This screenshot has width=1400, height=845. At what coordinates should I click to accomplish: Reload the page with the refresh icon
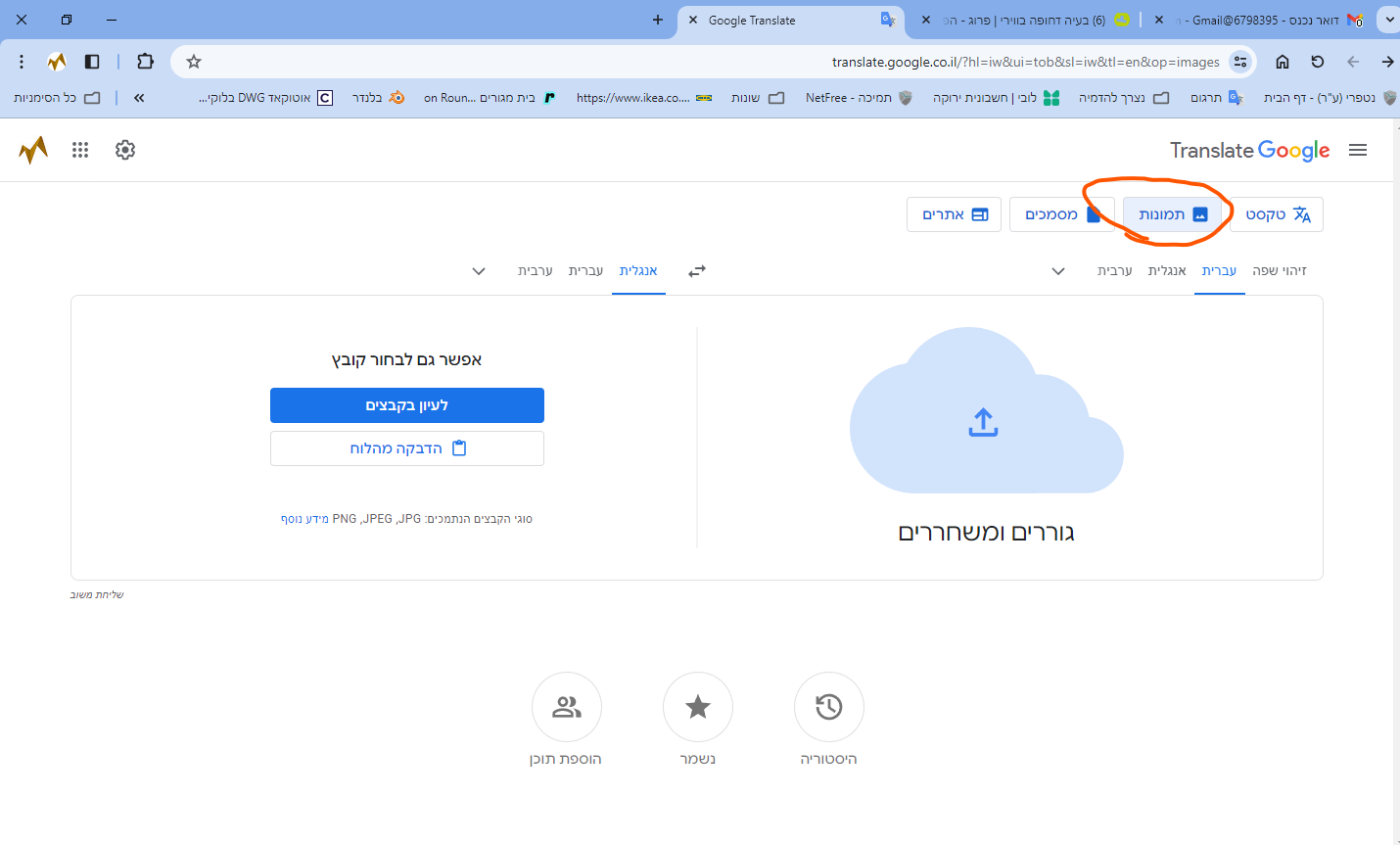1318,61
